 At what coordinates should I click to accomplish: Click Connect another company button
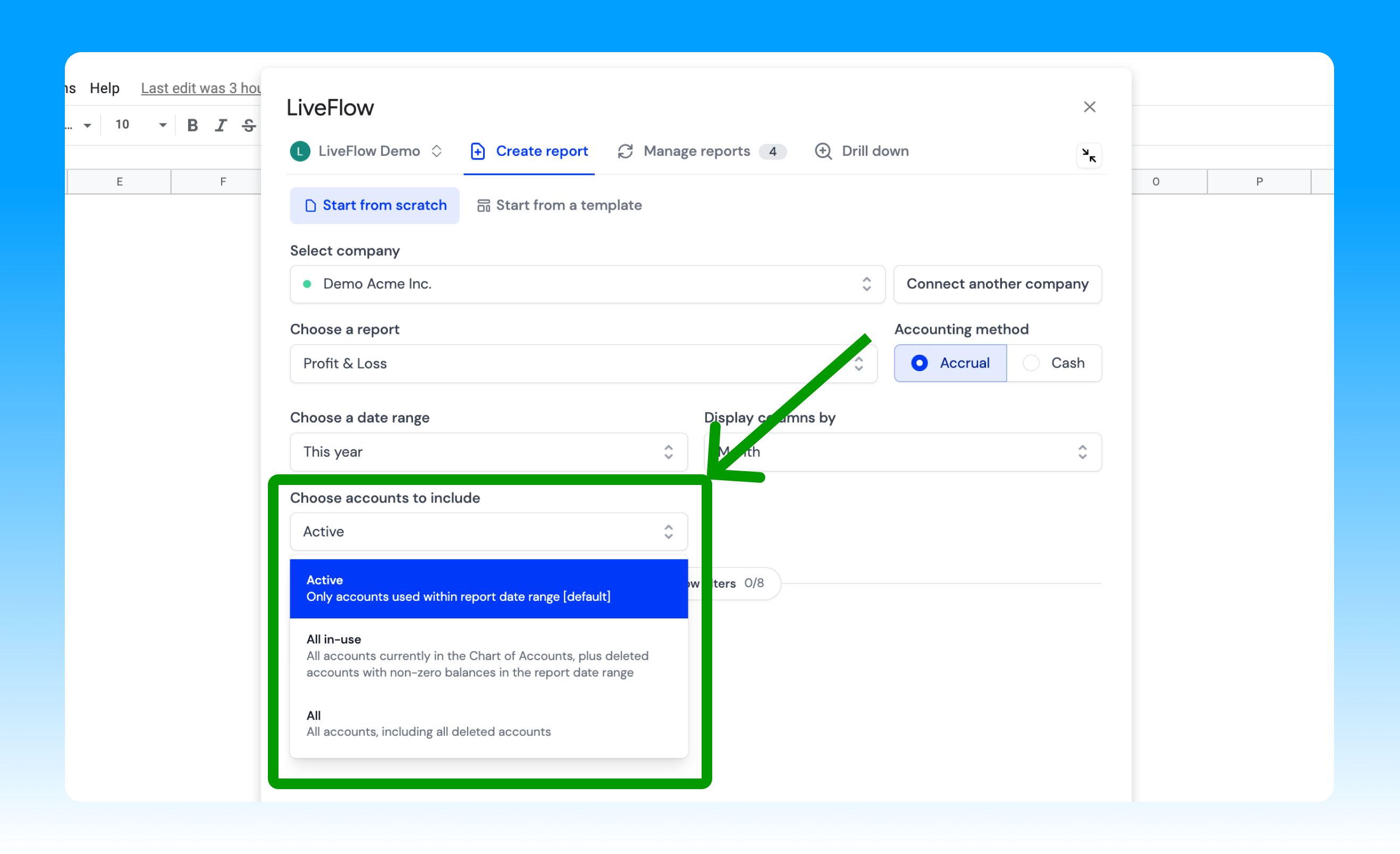(998, 284)
